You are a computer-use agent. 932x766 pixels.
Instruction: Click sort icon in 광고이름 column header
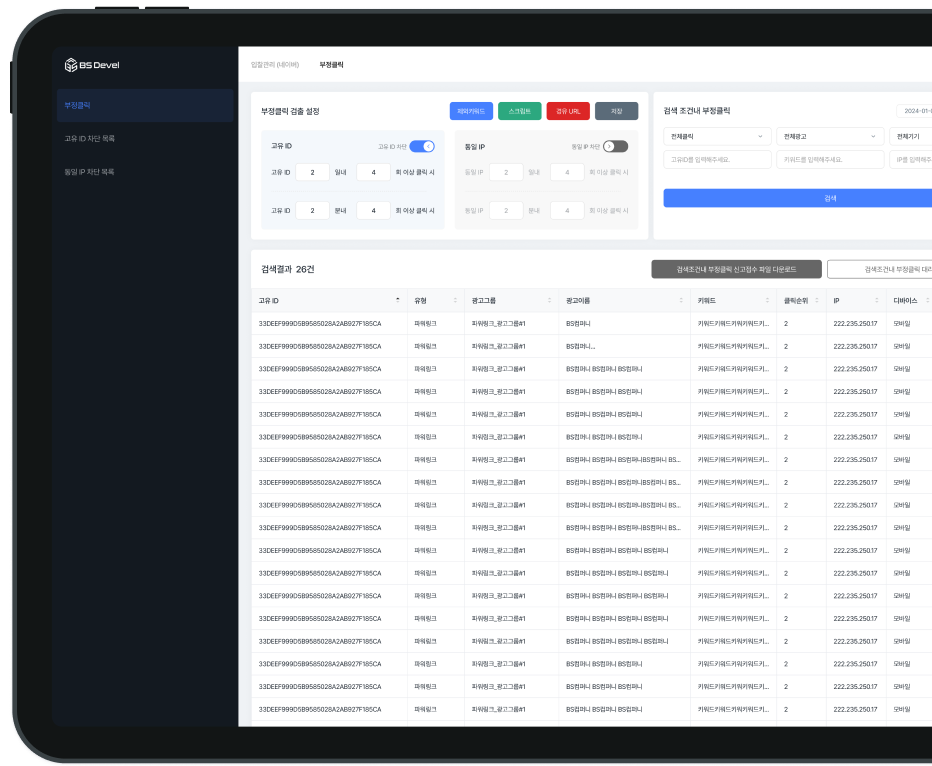[681, 300]
